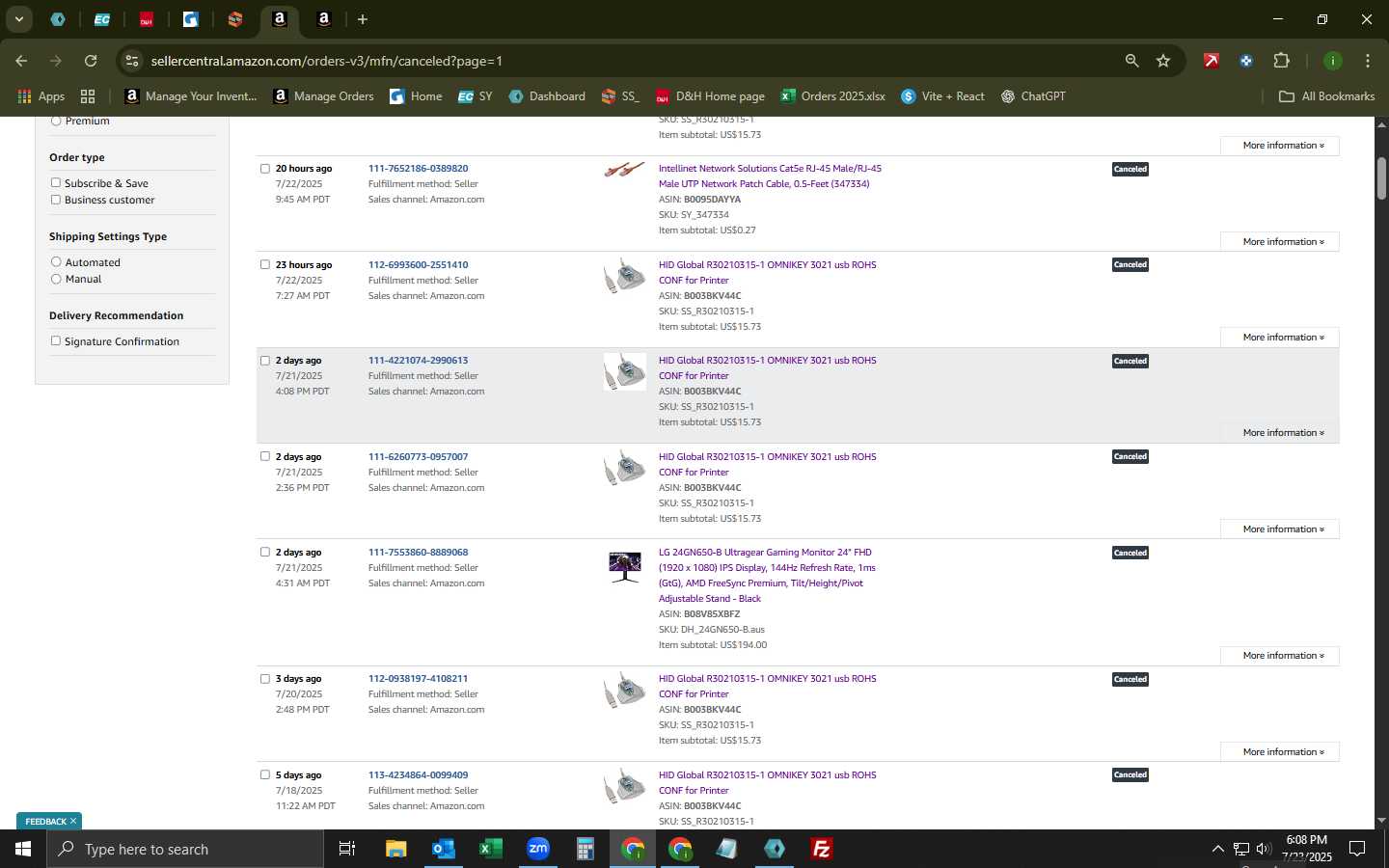Open Manage Your Inventory bookmark
Viewport: 1389px width, 868px height.
point(191,96)
